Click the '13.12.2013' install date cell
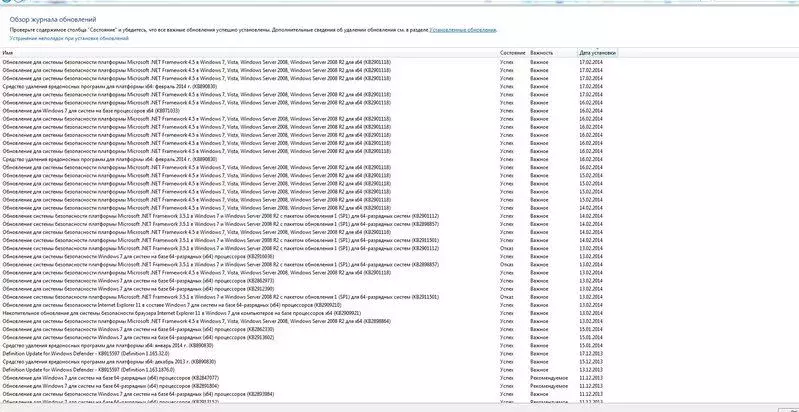 click(591, 370)
